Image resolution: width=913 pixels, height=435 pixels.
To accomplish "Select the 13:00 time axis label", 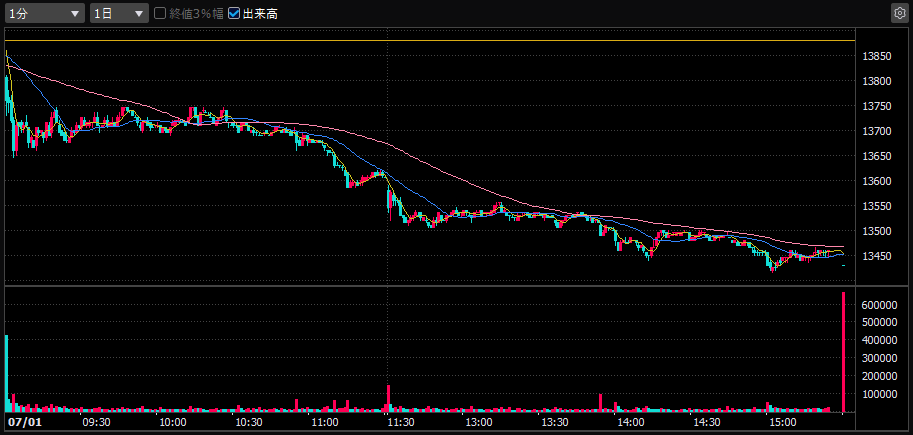I will 478,421.
